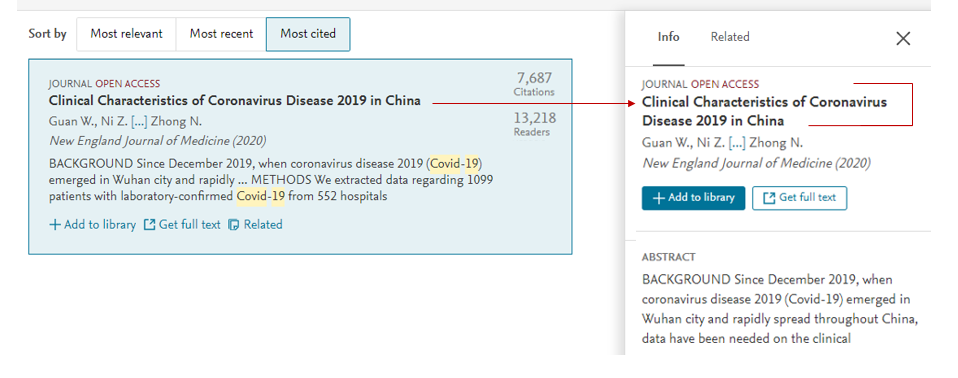
Task: Open result title Clinical Characteristics of Coronavirus Disease
Action: [235, 101]
